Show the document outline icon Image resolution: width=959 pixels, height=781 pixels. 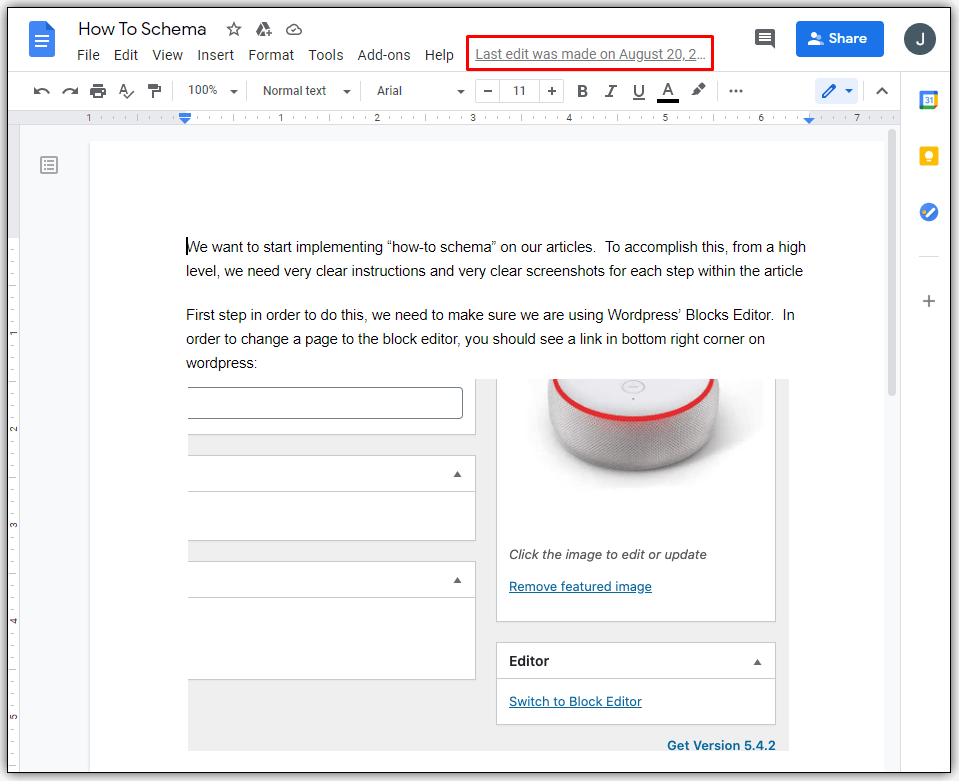tap(49, 165)
